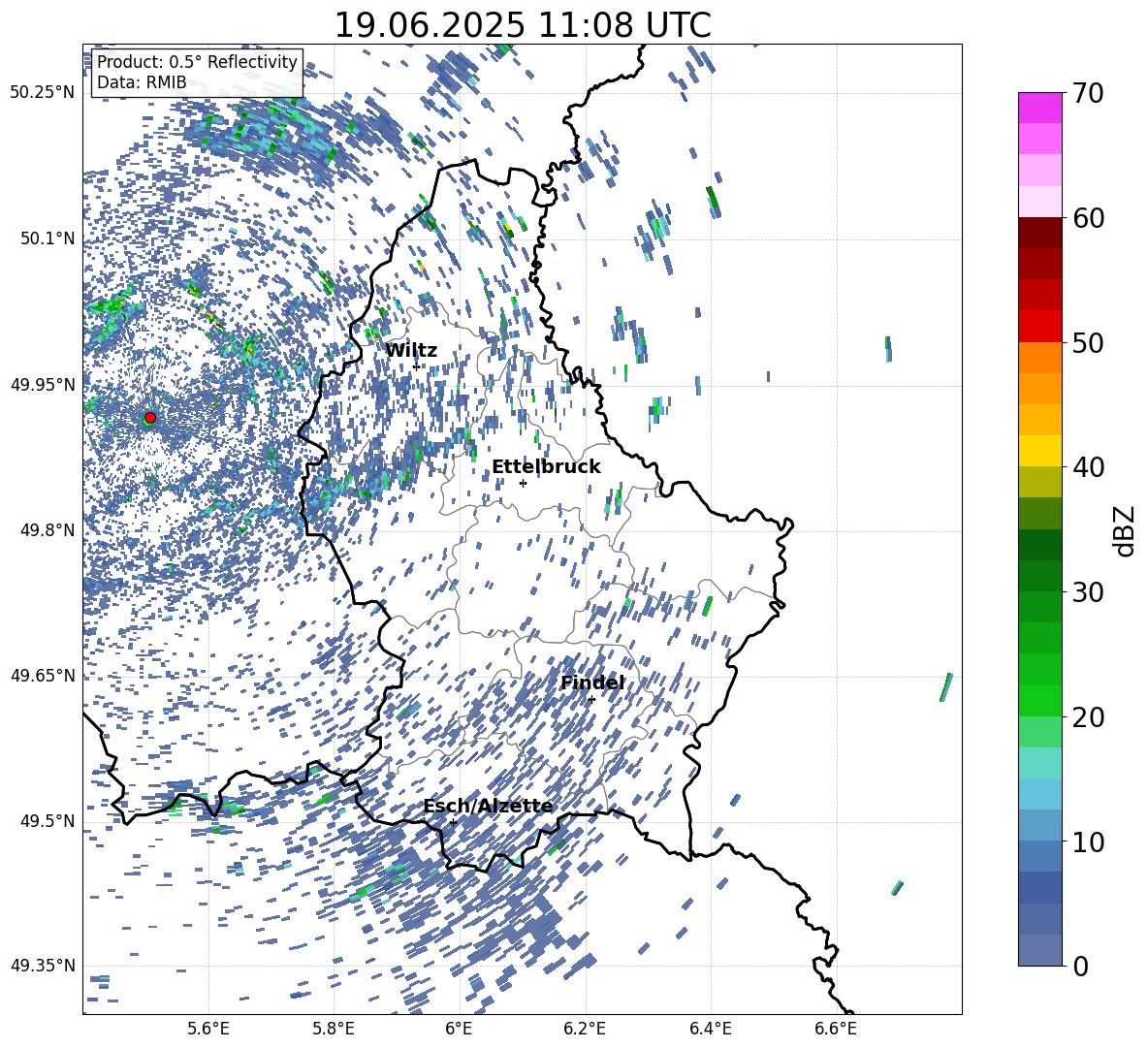Click the colorbar 20 tick label
Image resolution: width=1148 pixels, height=1048 pixels.
click(1088, 716)
